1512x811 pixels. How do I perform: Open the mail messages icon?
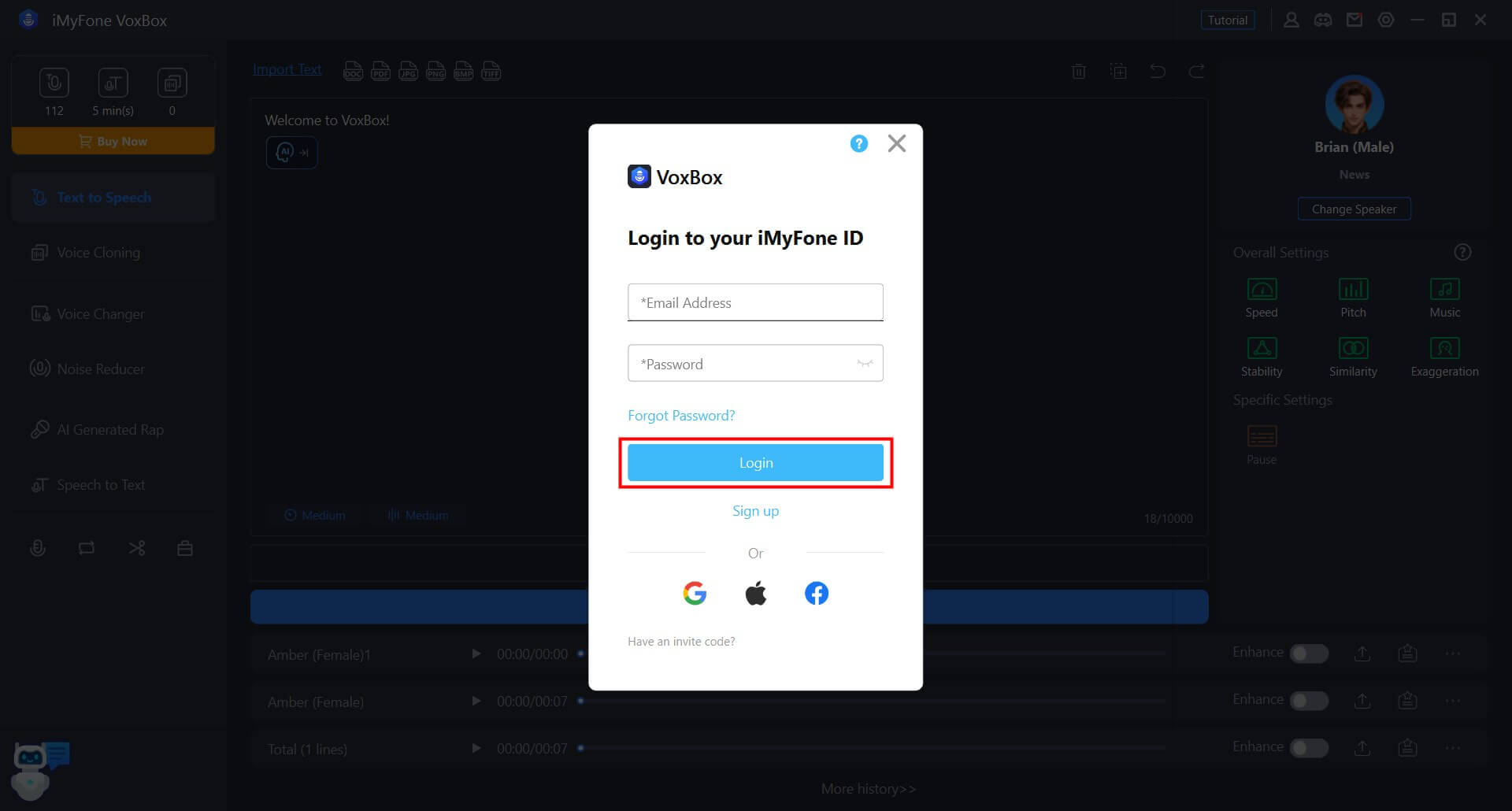click(x=1354, y=20)
